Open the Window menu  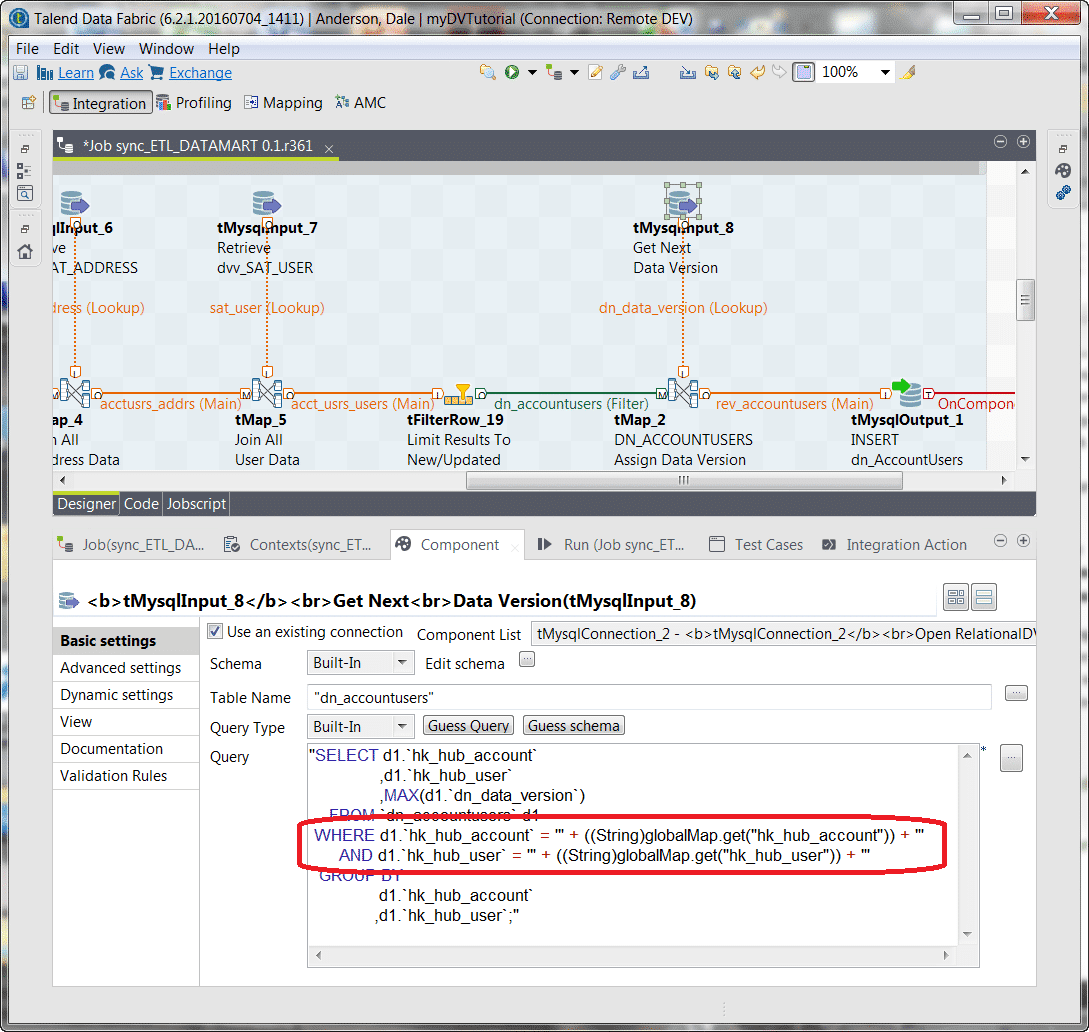tap(166, 48)
